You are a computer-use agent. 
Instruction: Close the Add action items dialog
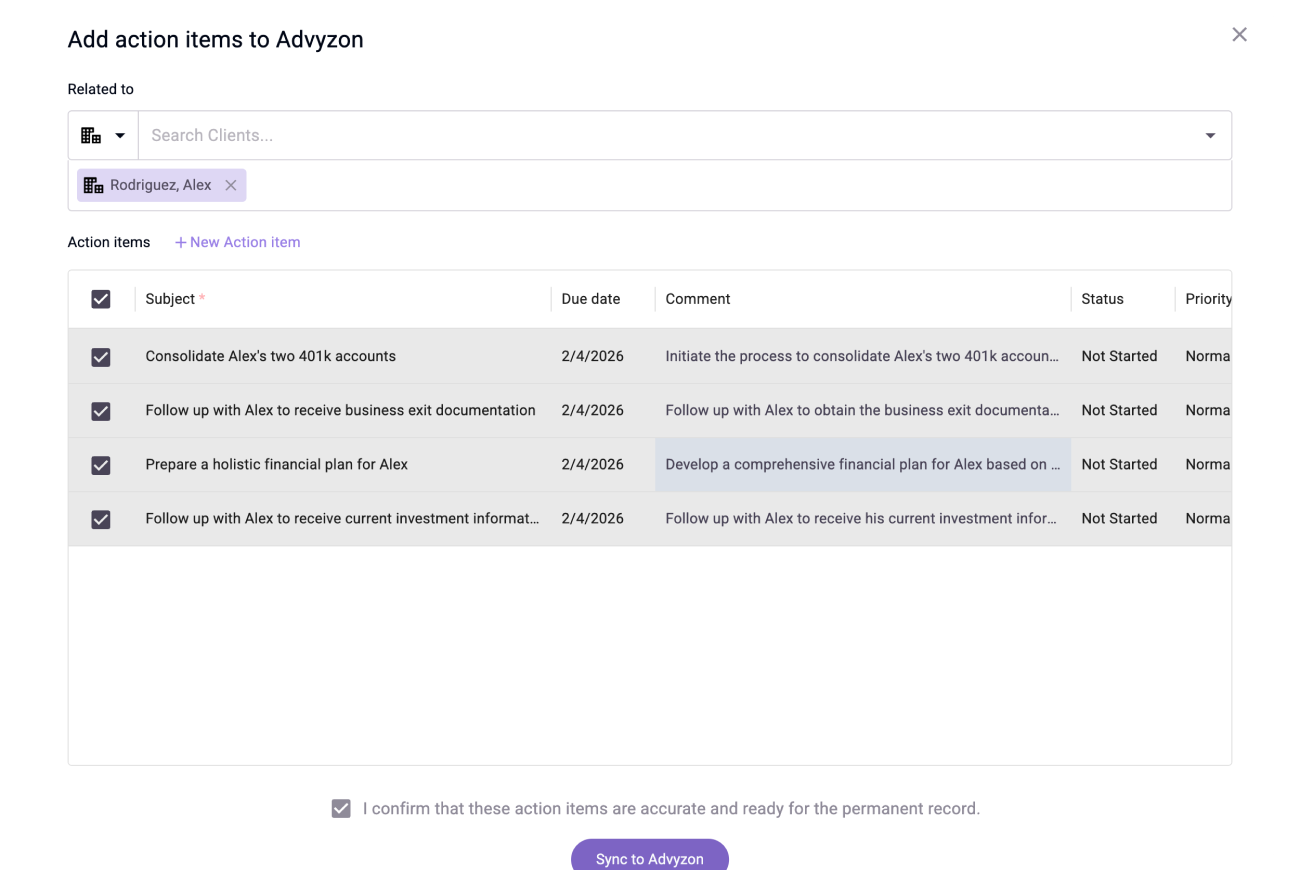[1239, 35]
